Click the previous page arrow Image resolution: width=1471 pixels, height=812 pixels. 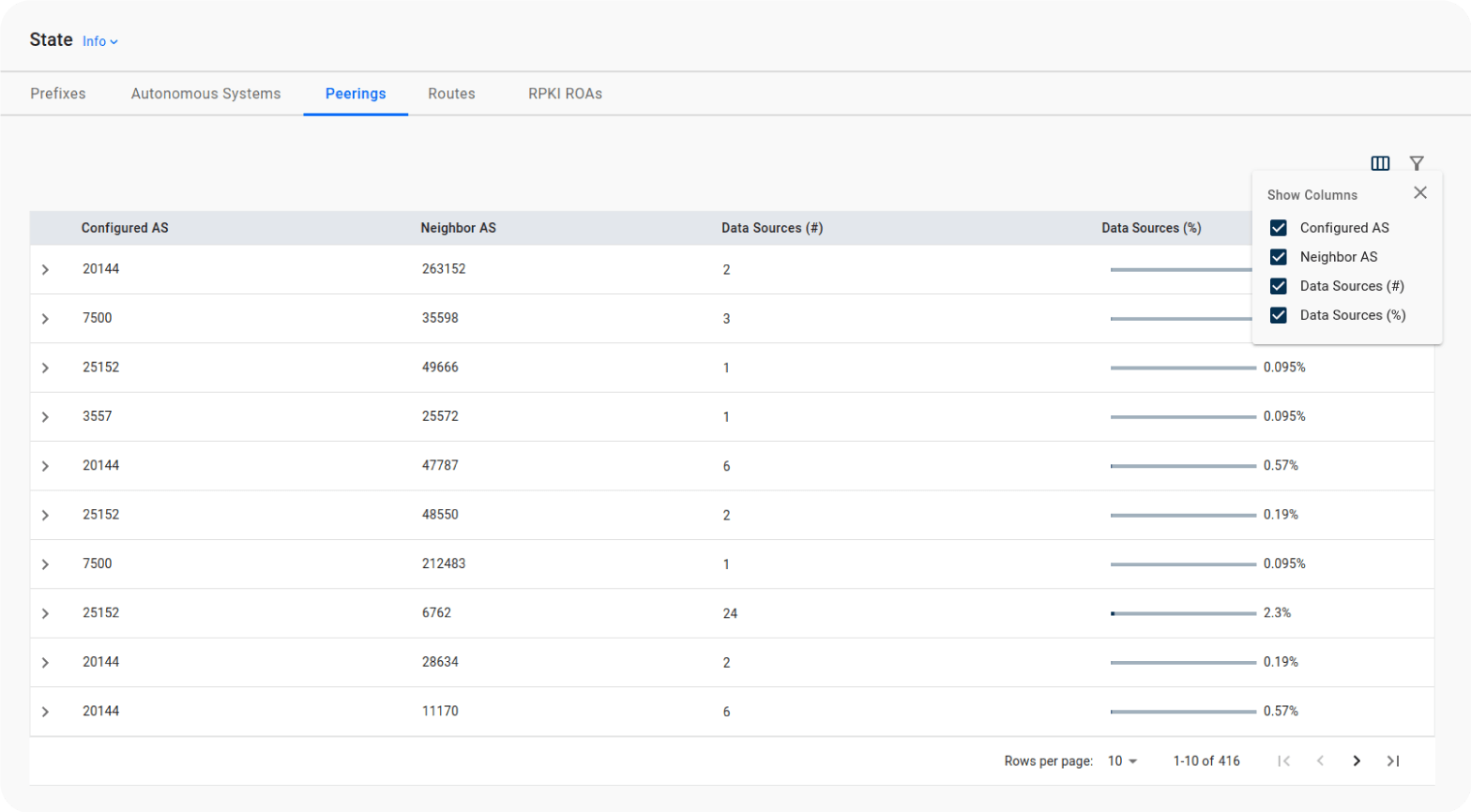(1320, 760)
